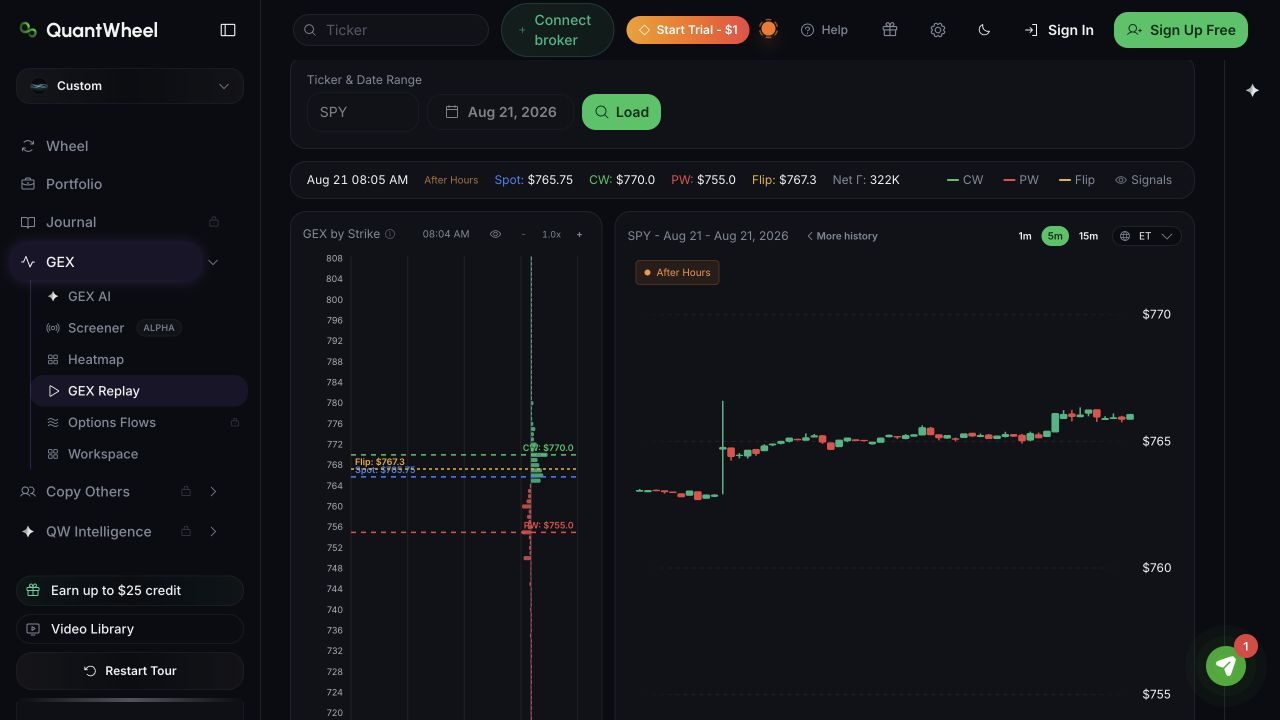Open the Workspace item
Image resolution: width=1280 pixels, height=720 pixels.
pos(103,454)
